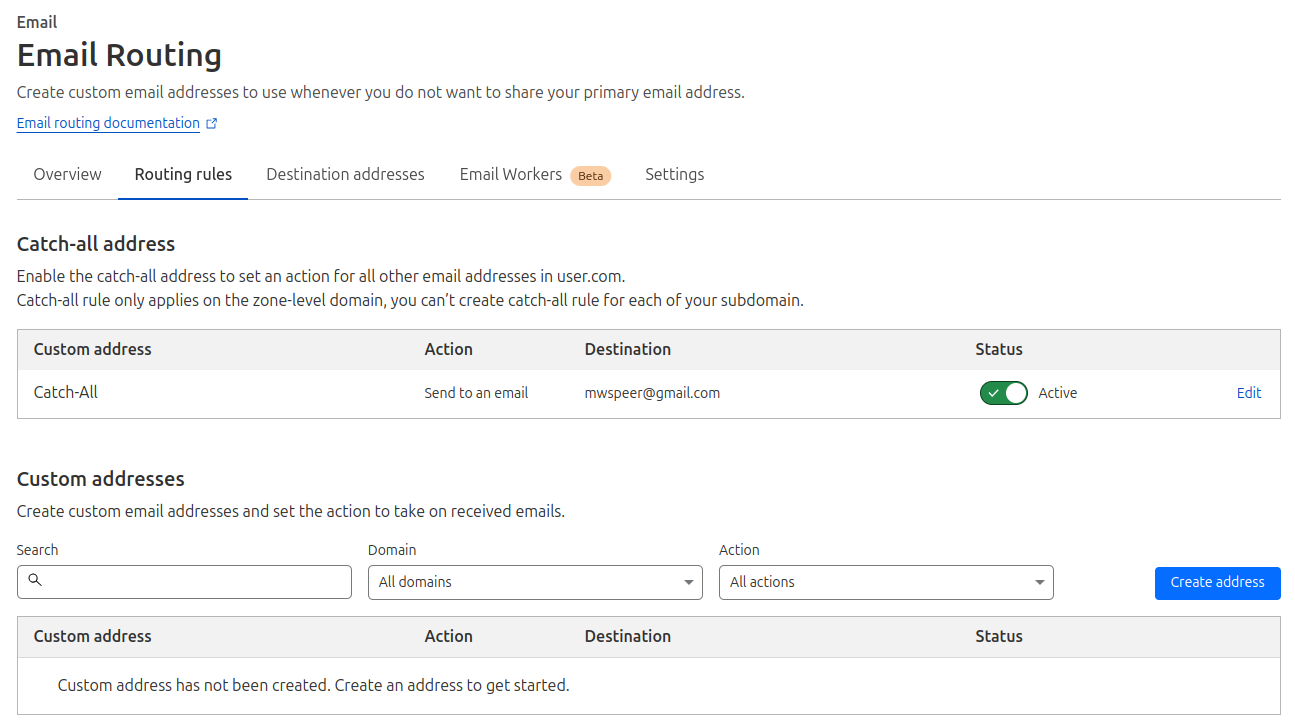The height and width of the screenshot is (726, 1295).
Task: Click the Catch-All row name
Action: point(66,393)
